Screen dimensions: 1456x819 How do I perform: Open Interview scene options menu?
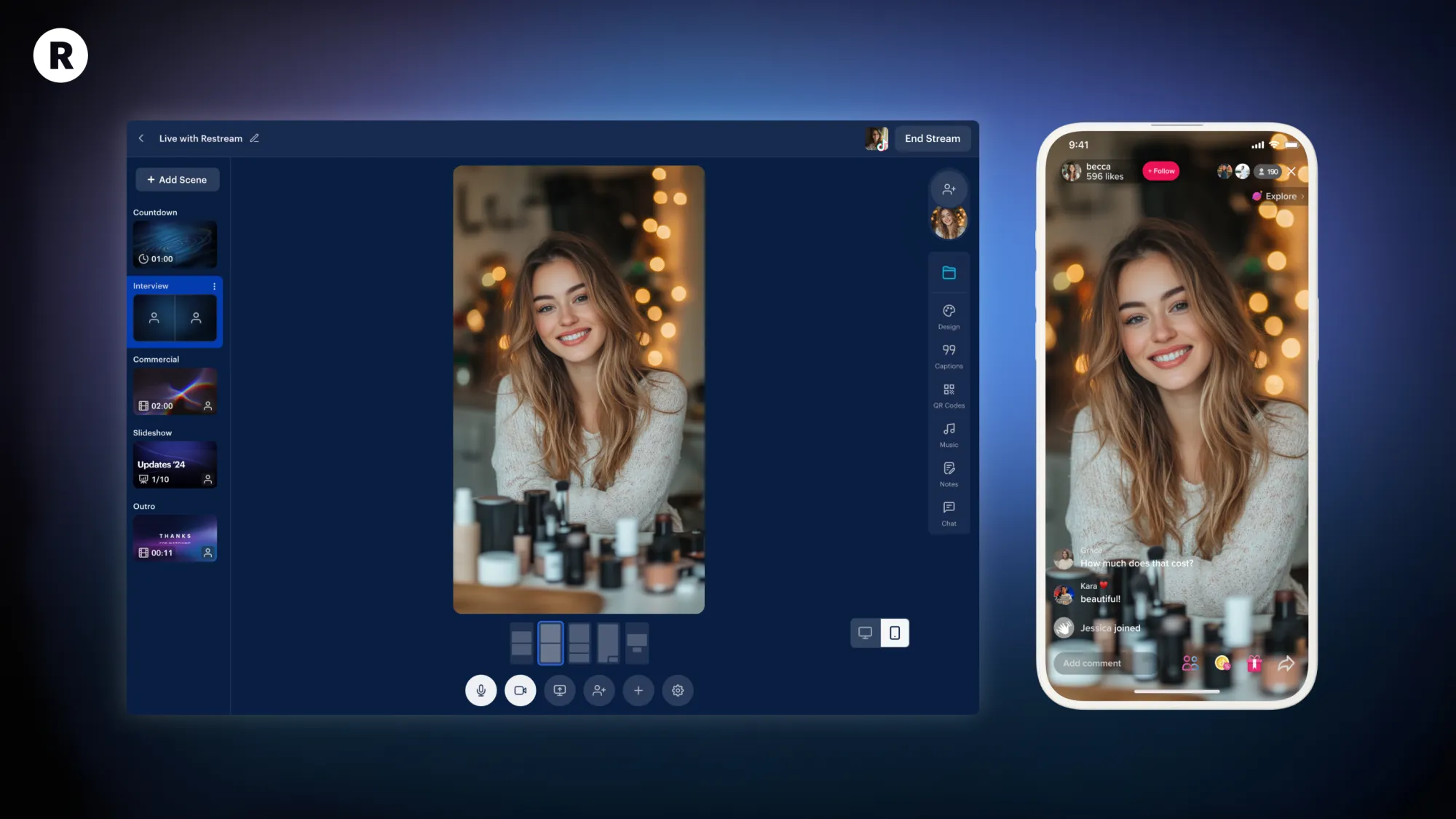point(214,286)
